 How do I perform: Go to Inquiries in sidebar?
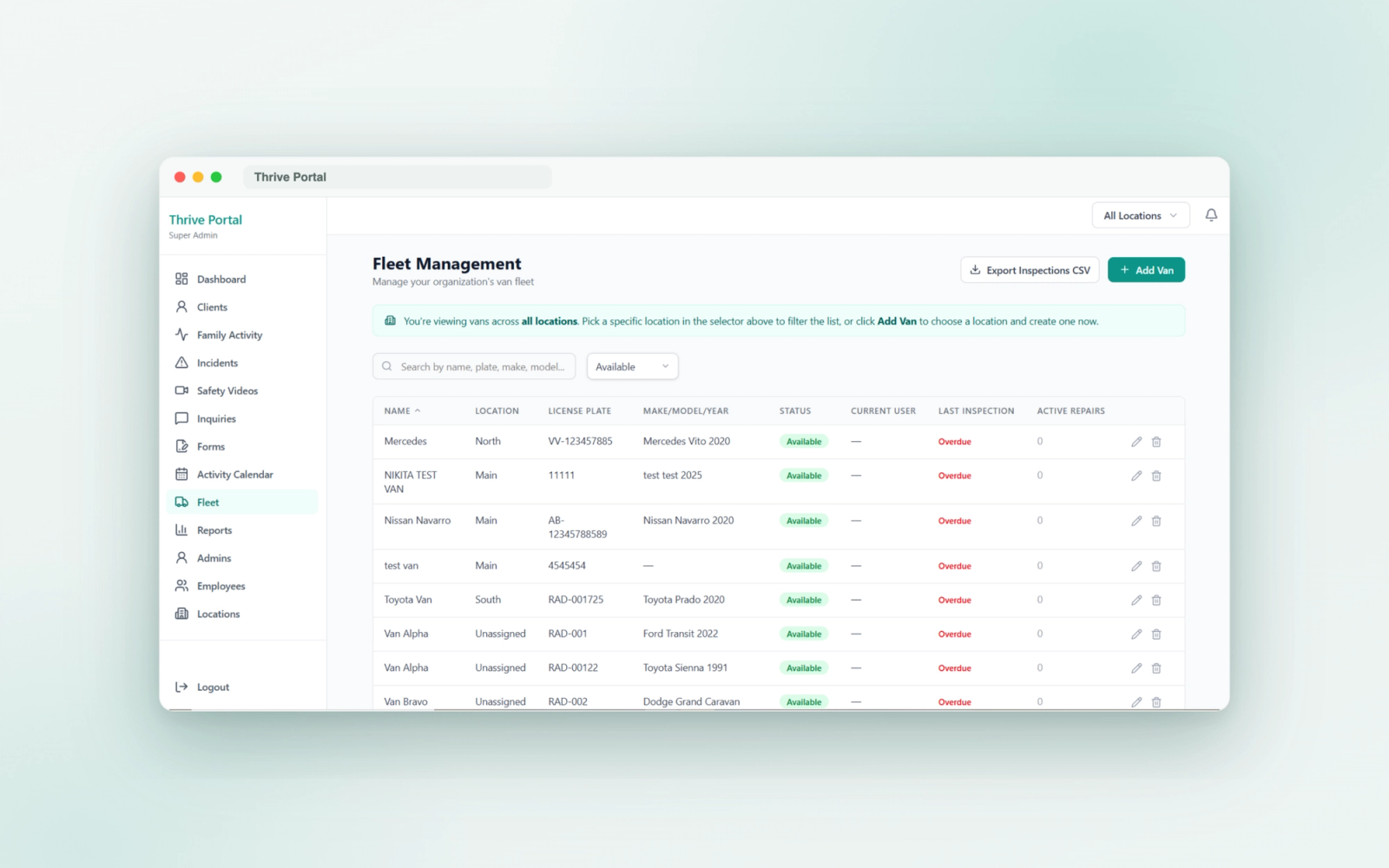[x=242, y=418]
